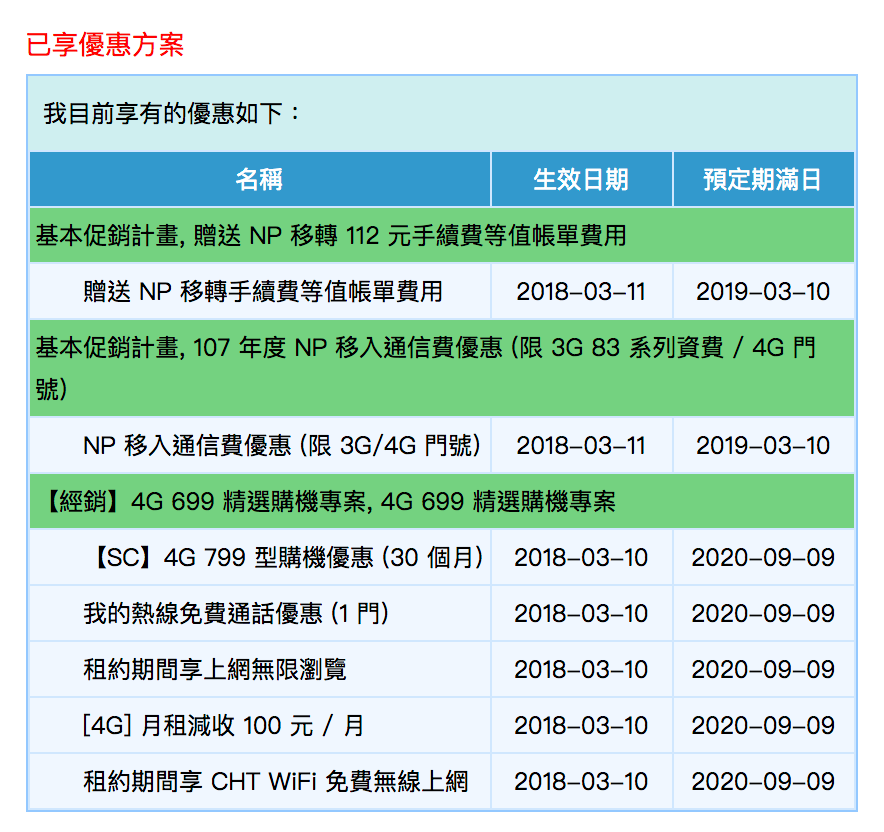Select the green row mentioning NP 移轉 112 元手續費
884x832 pixels.
[x=442, y=235]
